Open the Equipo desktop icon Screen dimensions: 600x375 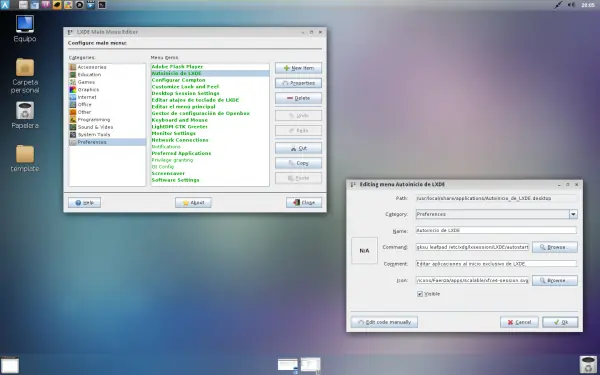25,28
